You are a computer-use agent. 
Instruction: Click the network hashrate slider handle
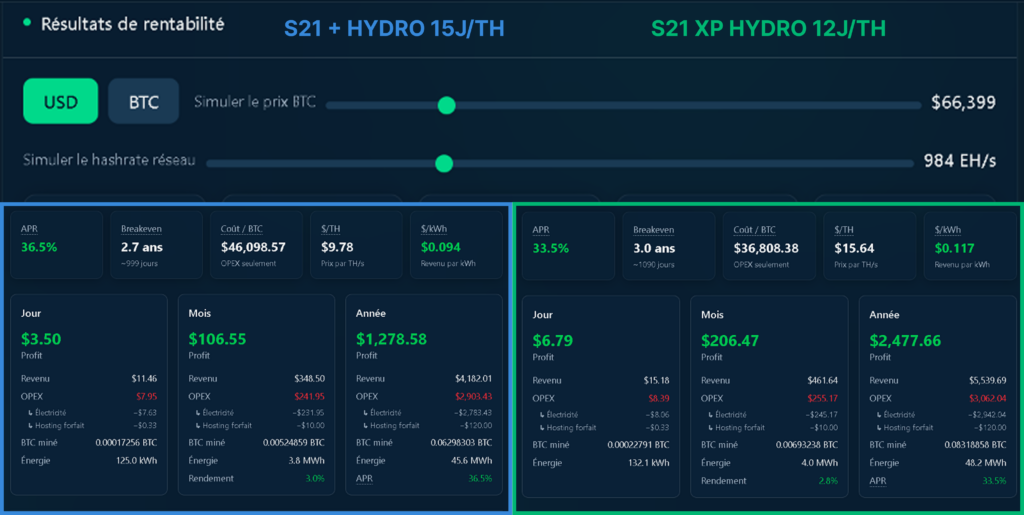[x=443, y=163]
